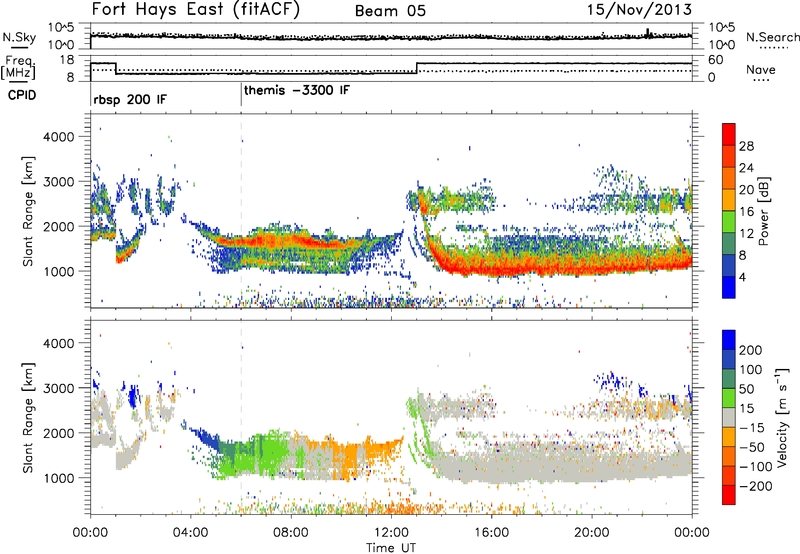Click the 'Freq. [MHz]' axis label
The image size is (800, 554).
tap(18, 67)
